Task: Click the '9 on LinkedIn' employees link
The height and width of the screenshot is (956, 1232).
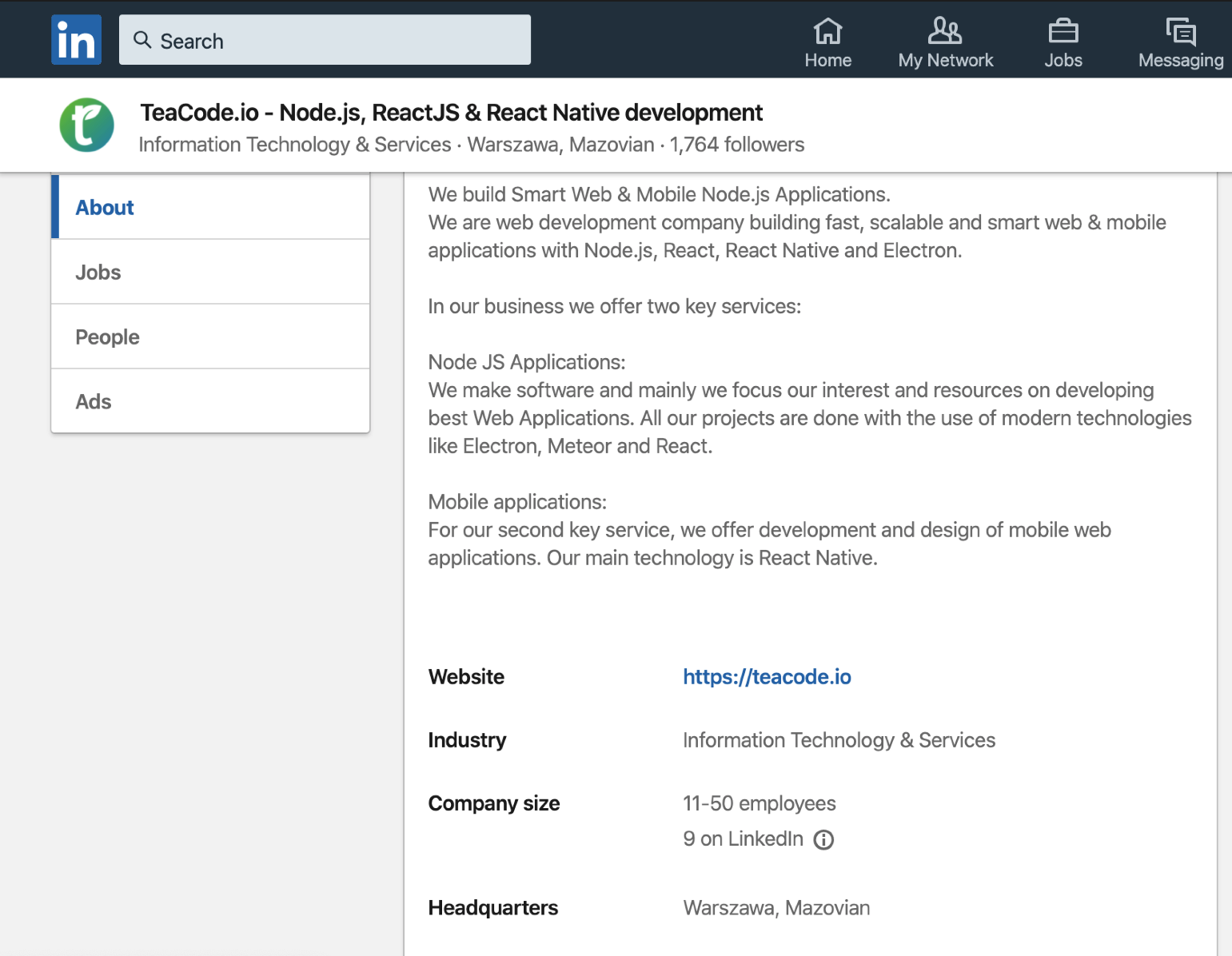Action: pyautogui.click(x=743, y=838)
